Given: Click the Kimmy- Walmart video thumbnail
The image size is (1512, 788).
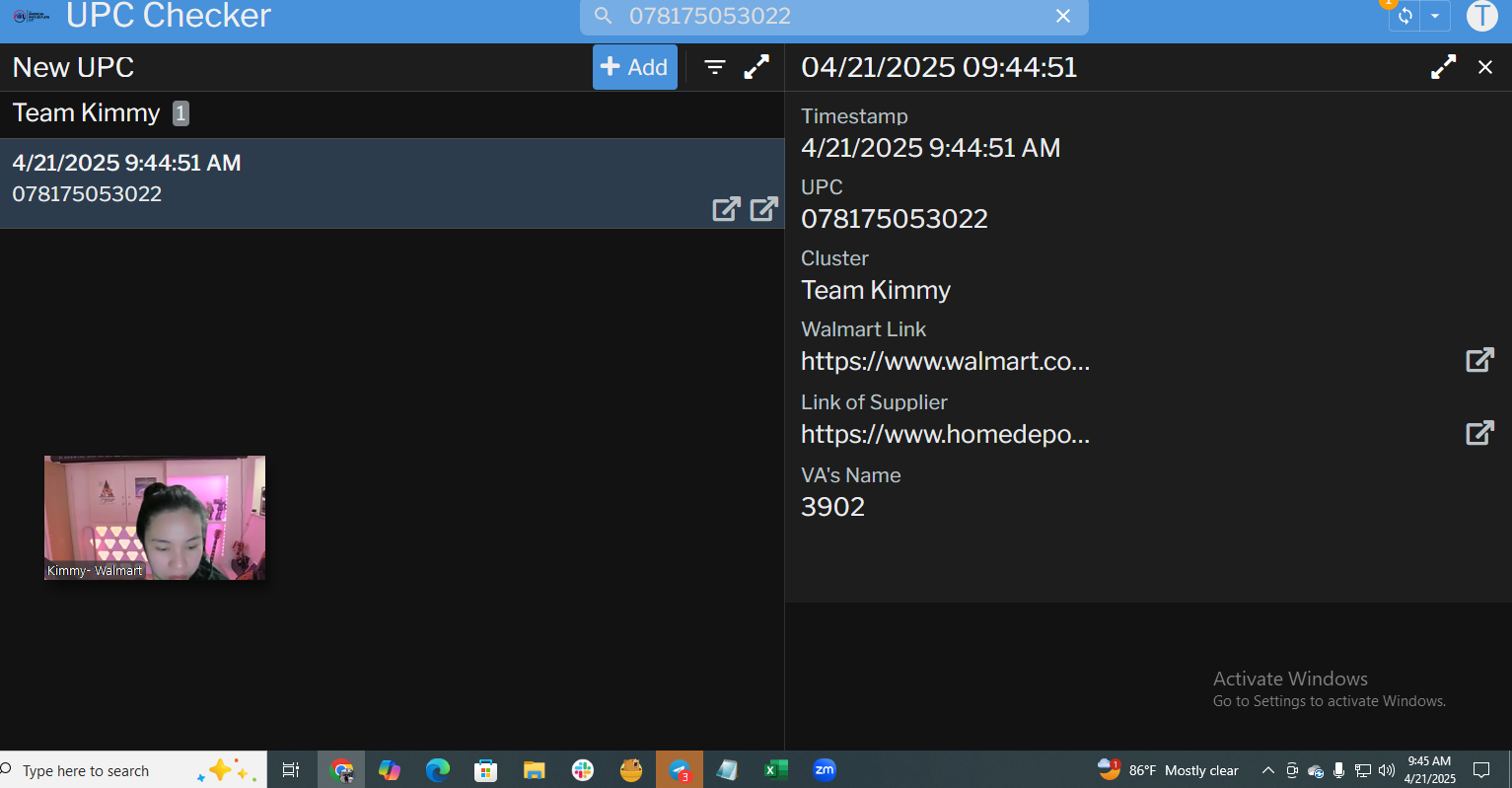Looking at the screenshot, I should coord(155,517).
